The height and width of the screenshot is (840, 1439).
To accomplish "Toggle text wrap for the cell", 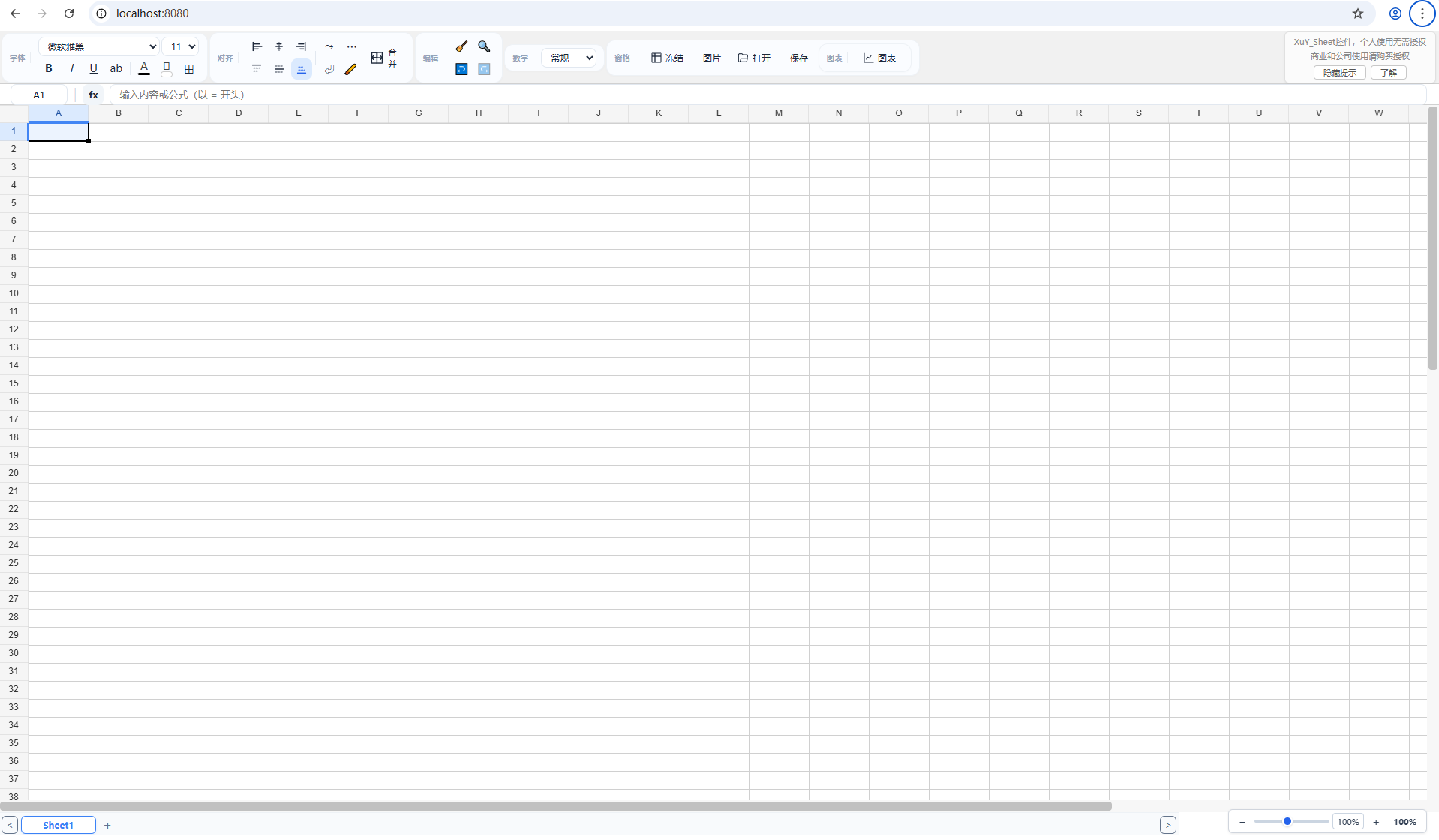I will coord(329,69).
